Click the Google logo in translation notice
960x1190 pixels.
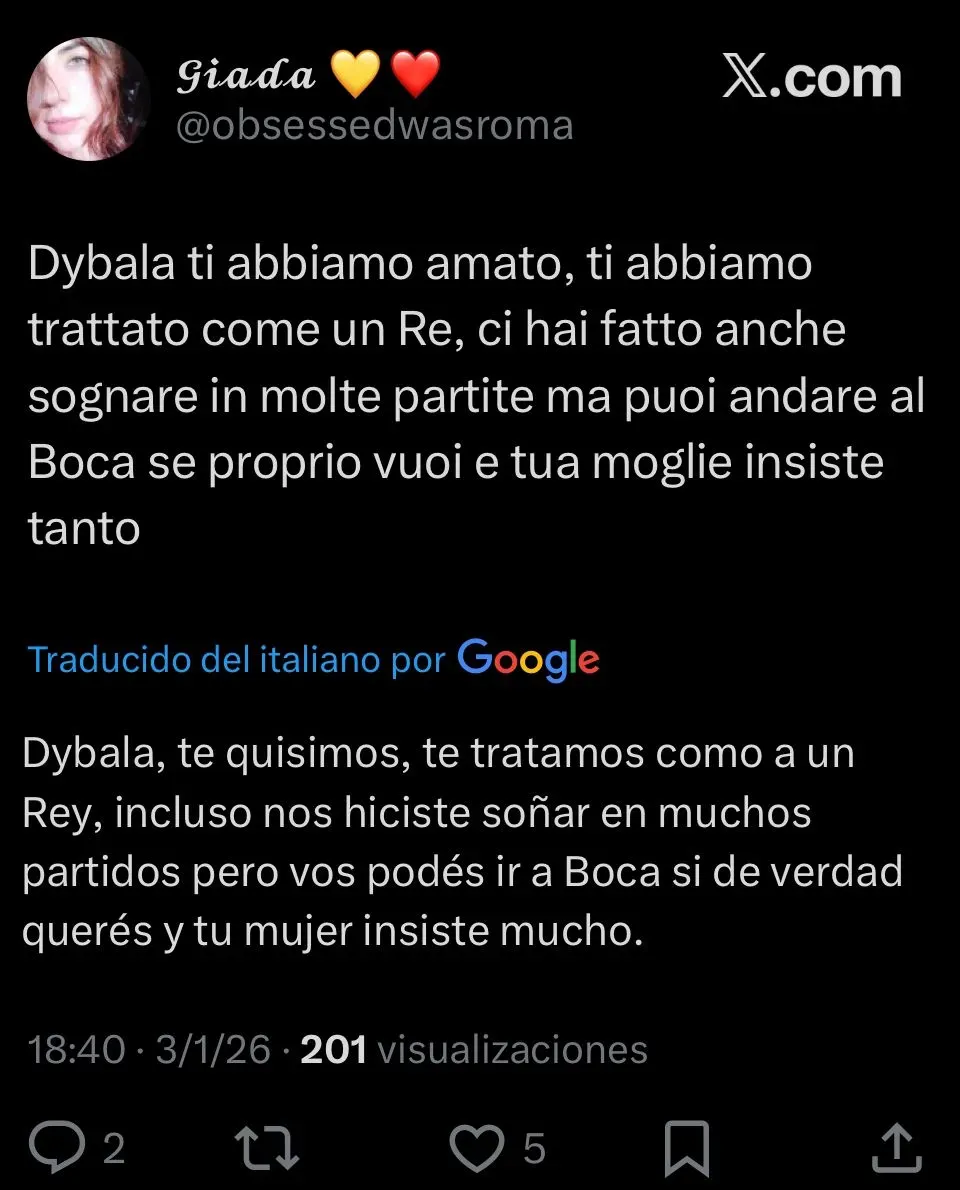pos(529,660)
